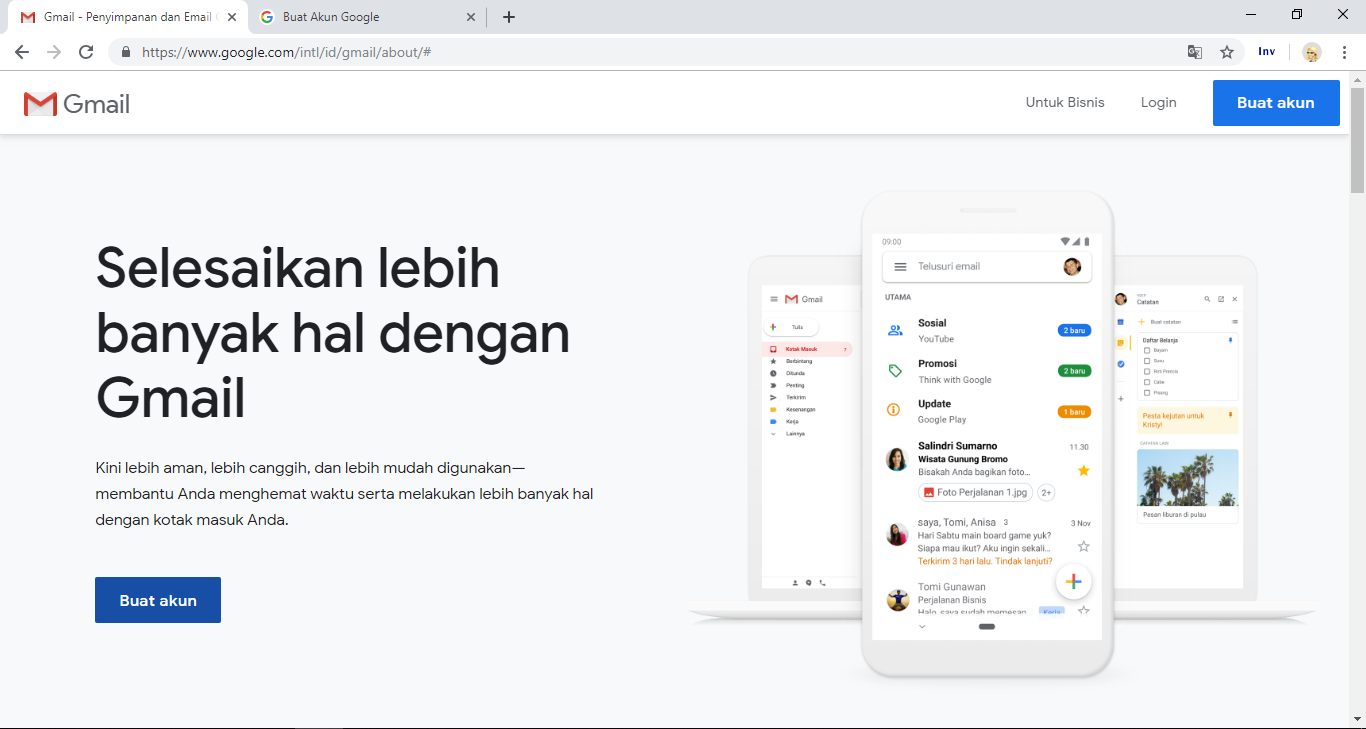Bookmark page with star icon
Image resolution: width=1366 pixels, height=729 pixels.
[1227, 52]
